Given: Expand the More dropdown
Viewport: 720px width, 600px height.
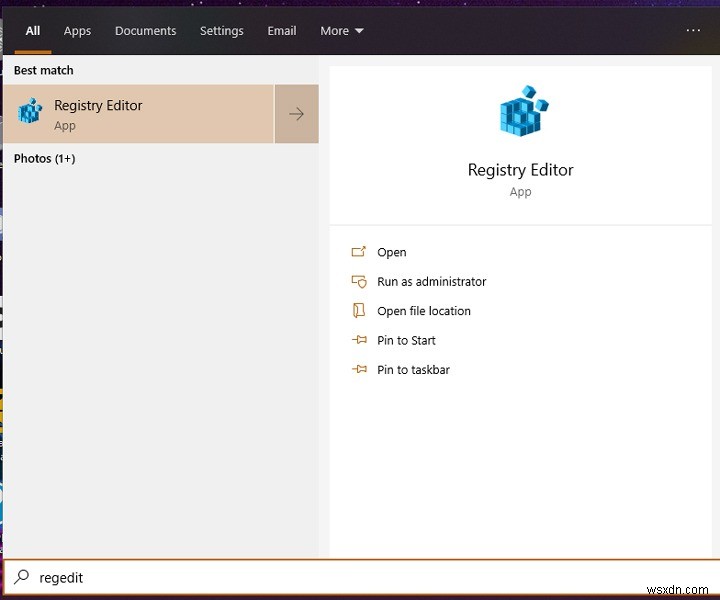Looking at the screenshot, I should click(342, 31).
